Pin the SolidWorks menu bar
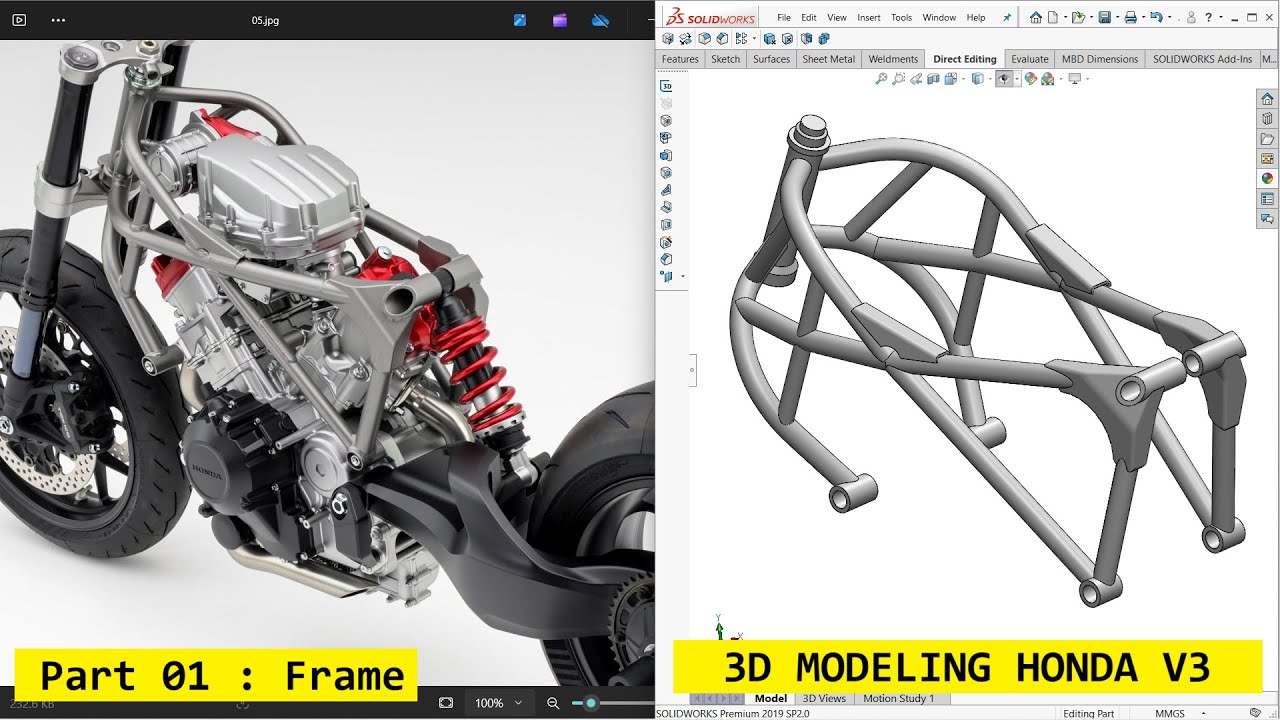1280x720 pixels. tap(1007, 17)
